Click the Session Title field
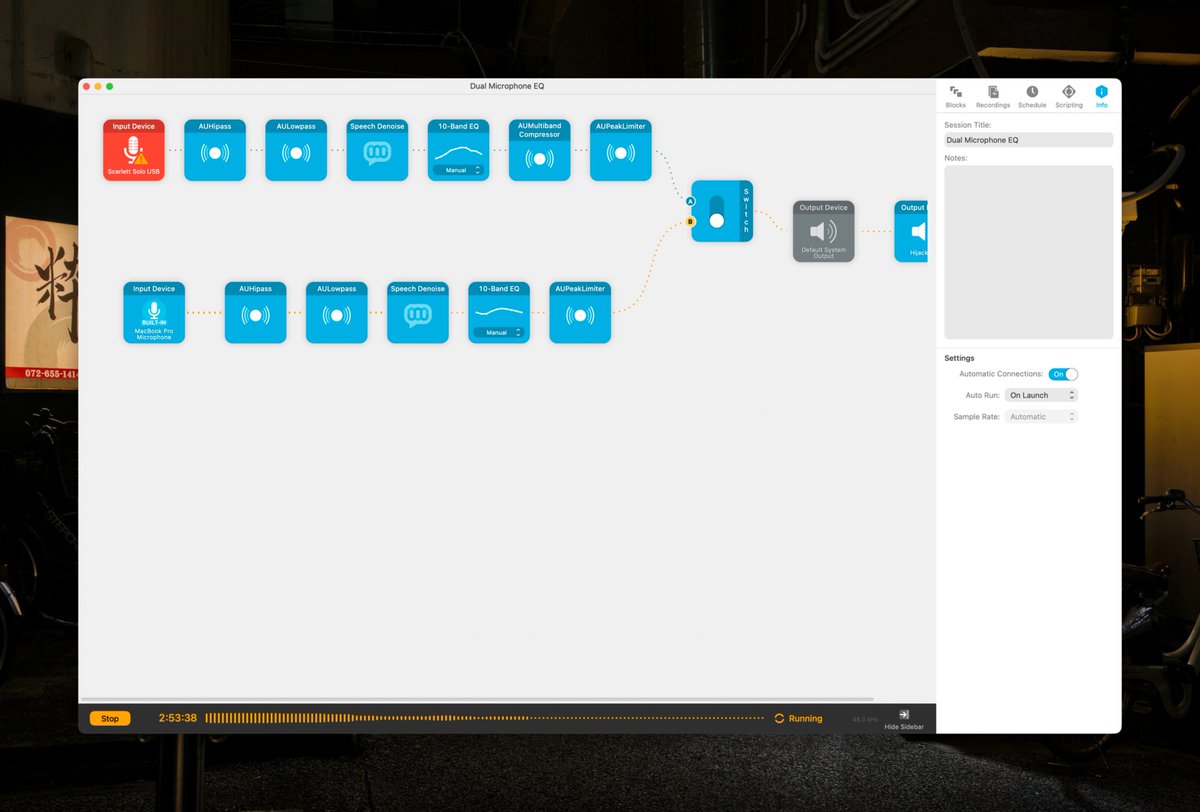Image resolution: width=1200 pixels, height=812 pixels. pyautogui.click(x=1028, y=140)
